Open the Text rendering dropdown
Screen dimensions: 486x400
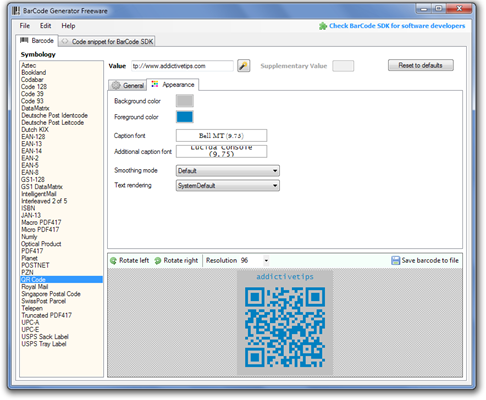point(228,185)
